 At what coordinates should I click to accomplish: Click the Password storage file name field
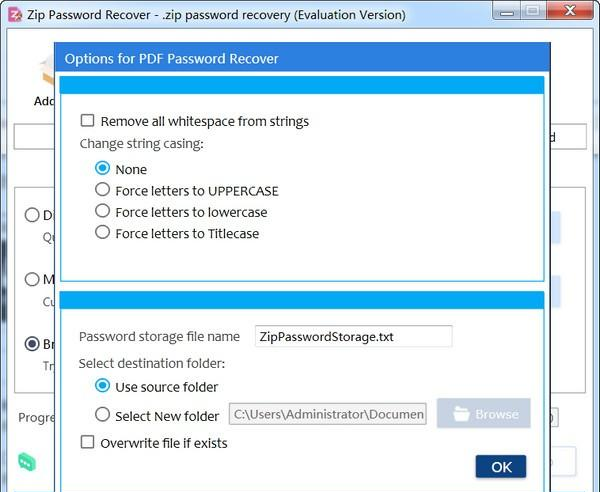(x=354, y=337)
